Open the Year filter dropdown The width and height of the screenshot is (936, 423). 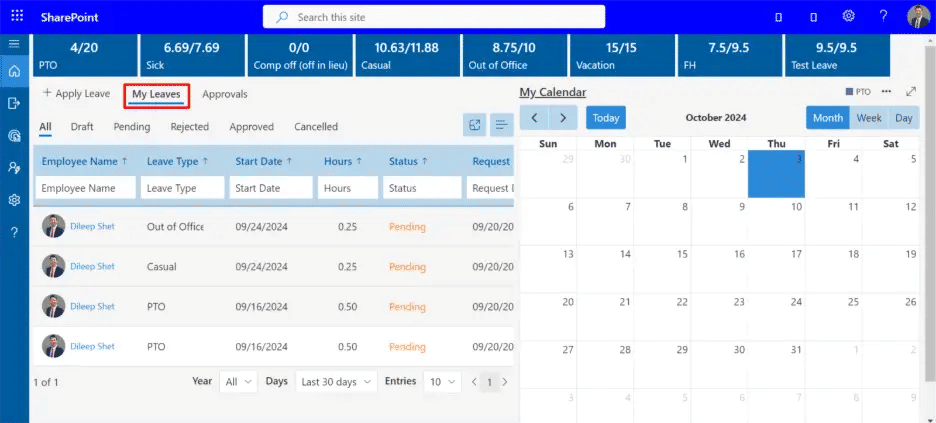coord(239,382)
